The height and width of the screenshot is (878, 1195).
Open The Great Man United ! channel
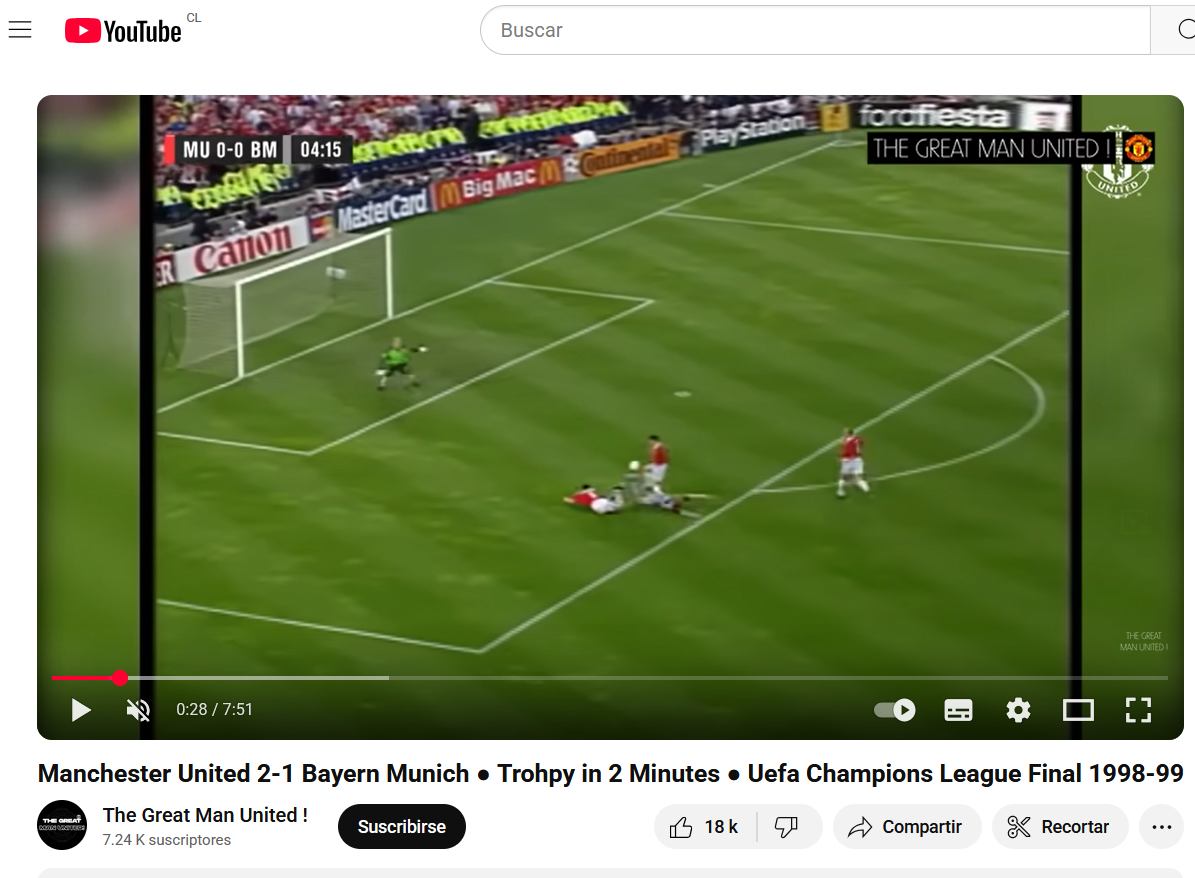[x=205, y=815]
